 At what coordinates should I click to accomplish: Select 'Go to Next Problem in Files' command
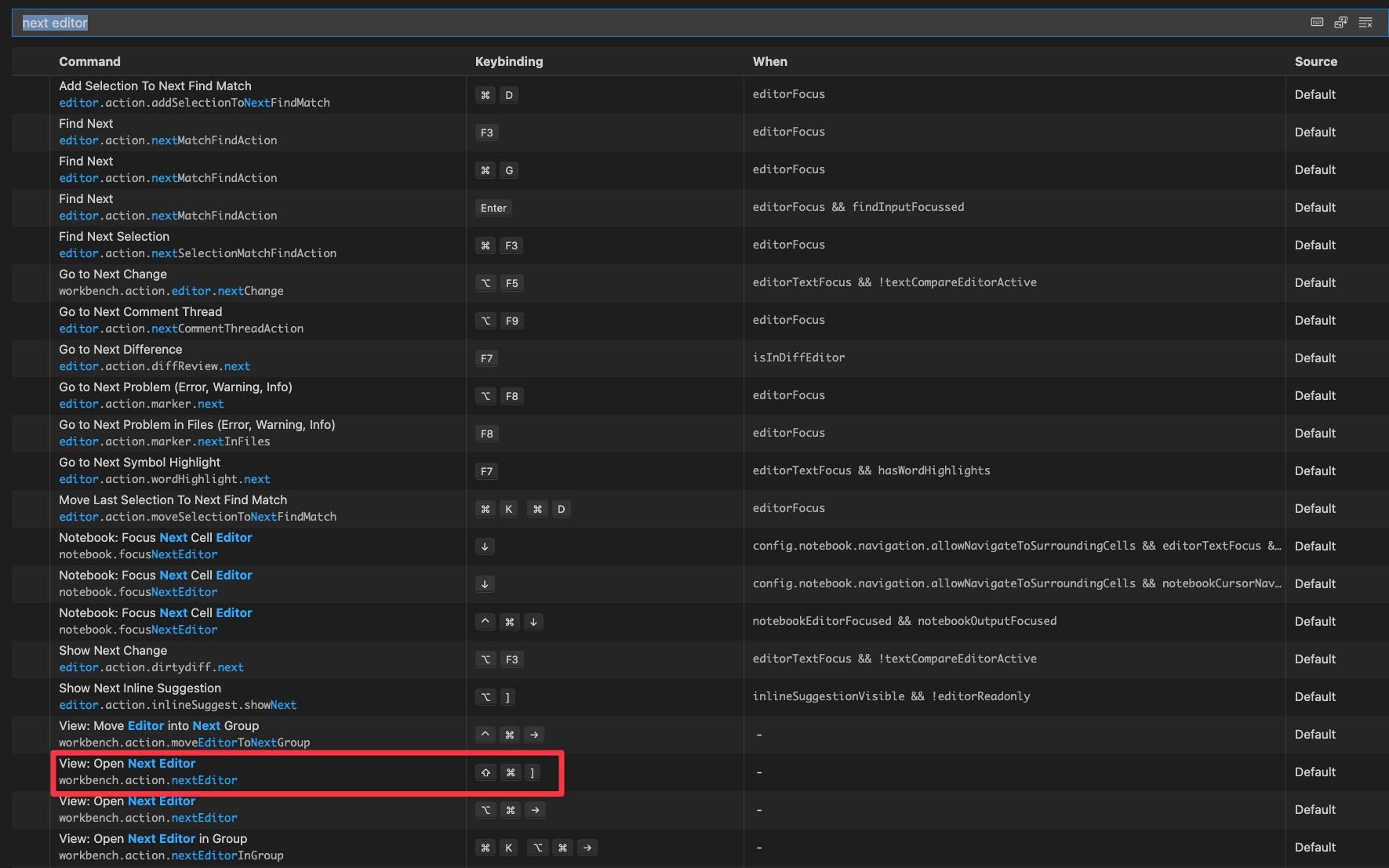click(197, 424)
